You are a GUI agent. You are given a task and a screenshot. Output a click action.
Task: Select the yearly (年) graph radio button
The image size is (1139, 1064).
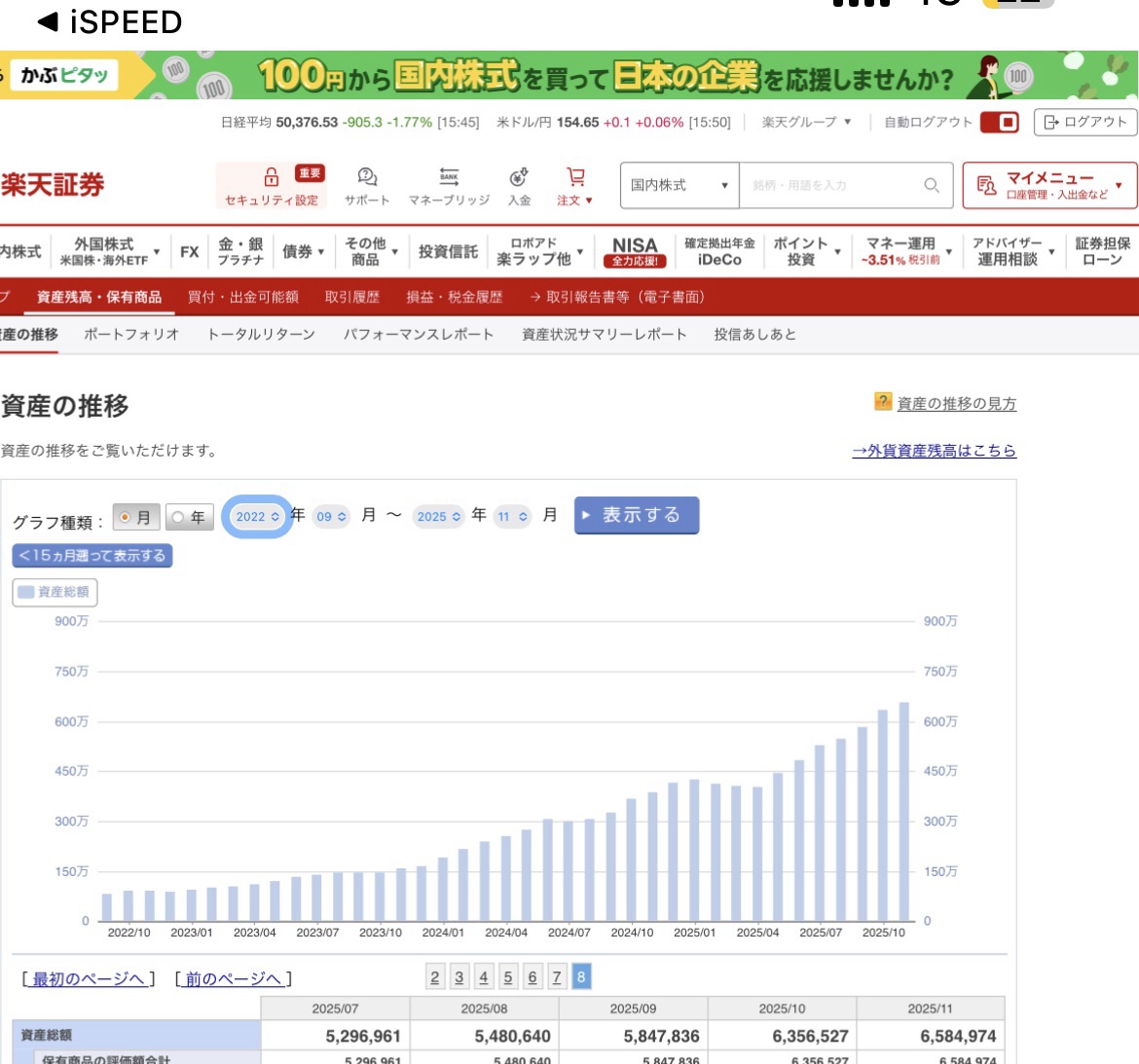coord(178,517)
